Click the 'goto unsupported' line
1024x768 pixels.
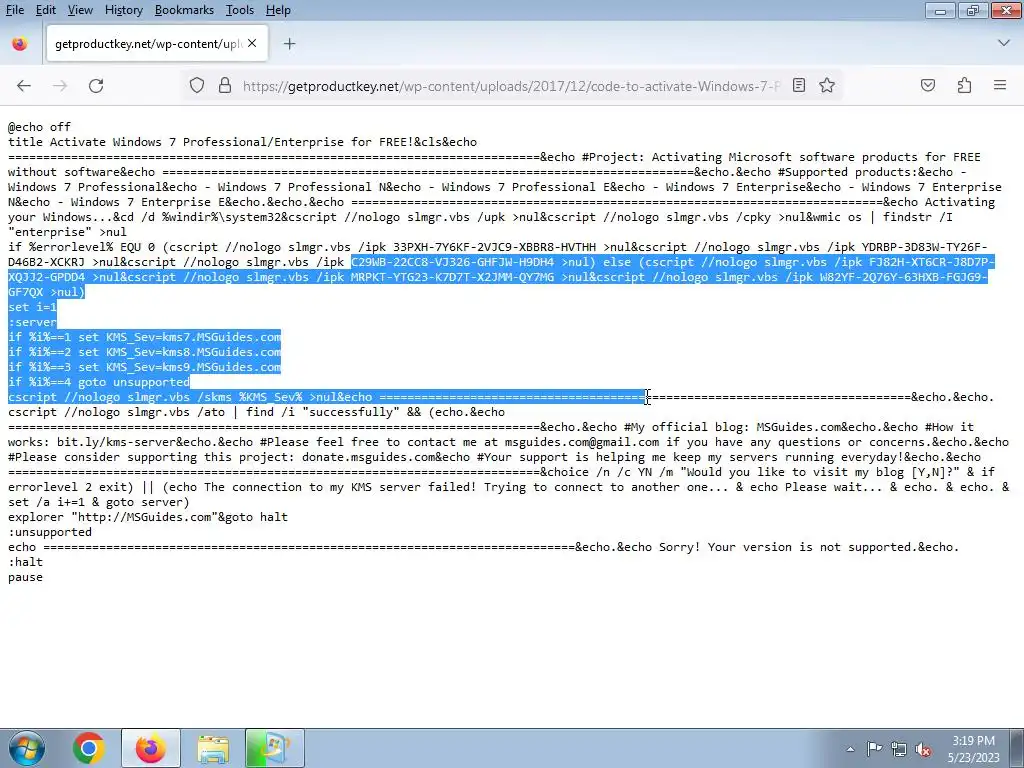(x=99, y=382)
